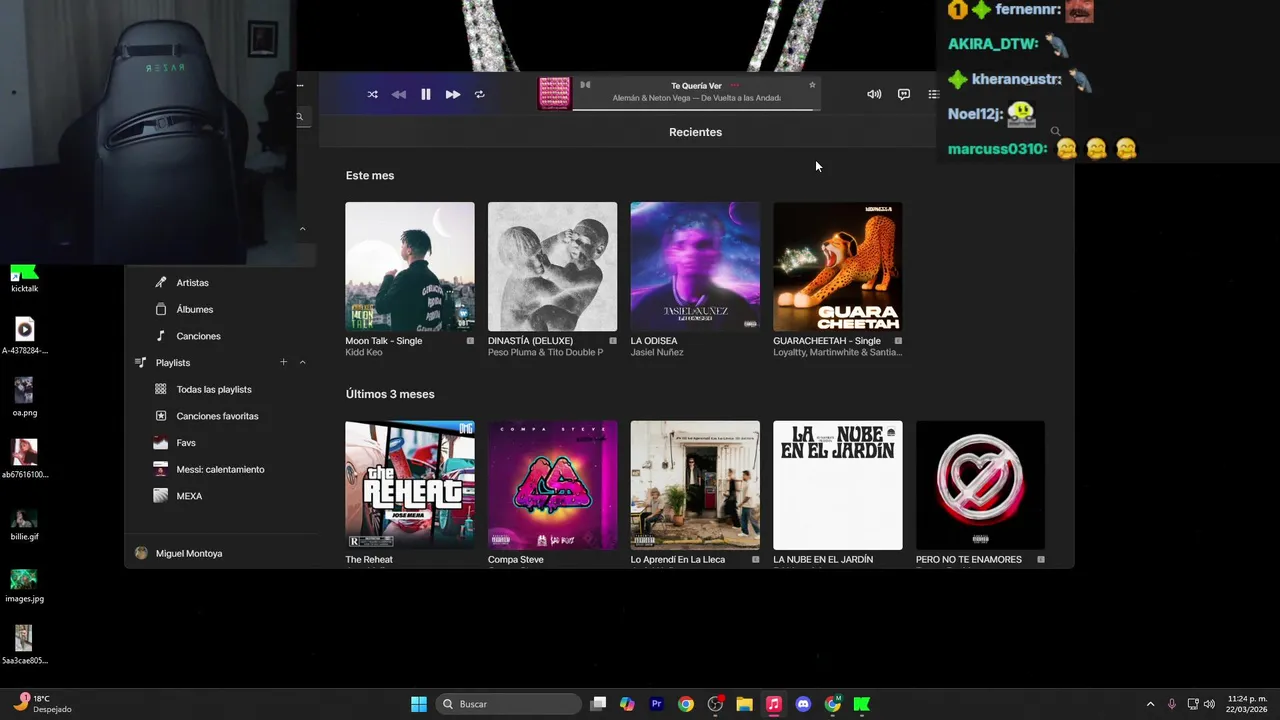The image size is (1280, 720).
Task: Open the DINASTÍA (DELUXE) album cover
Action: click(x=552, y=266)
